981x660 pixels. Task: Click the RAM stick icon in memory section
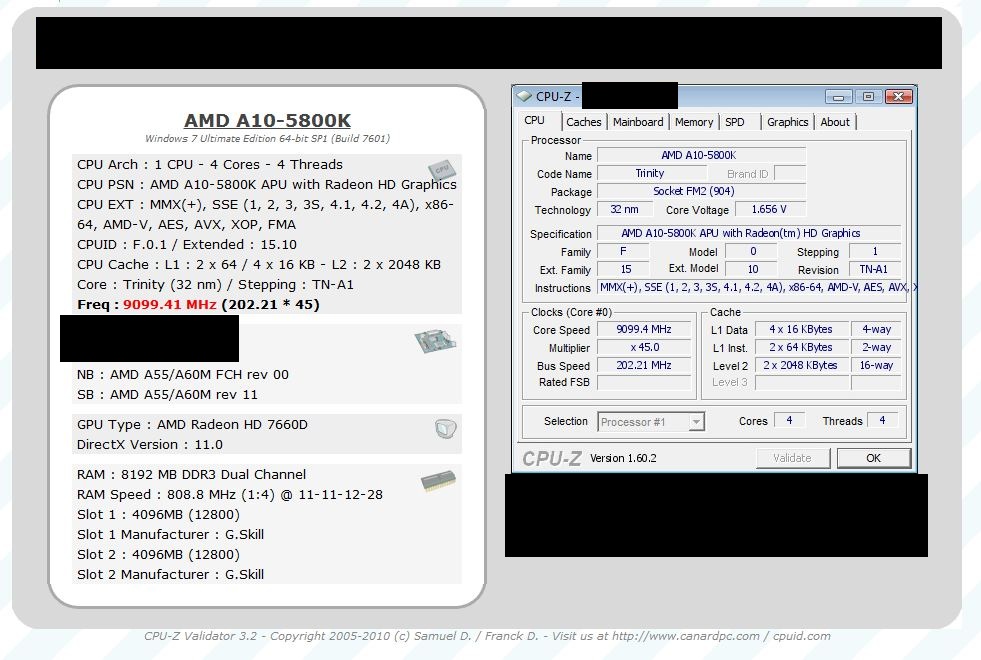coord(438,483)
